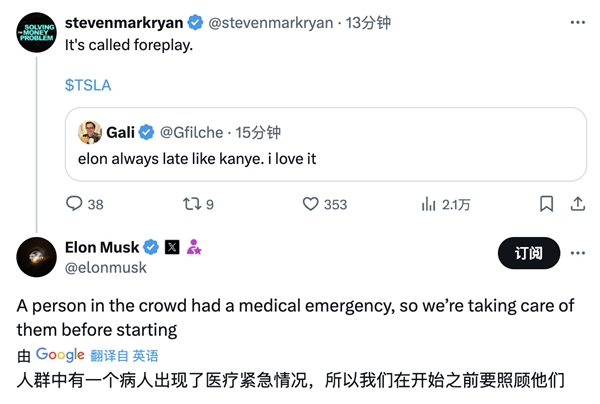Click stevenmarkryan's blue verified badge

point(195,22)
